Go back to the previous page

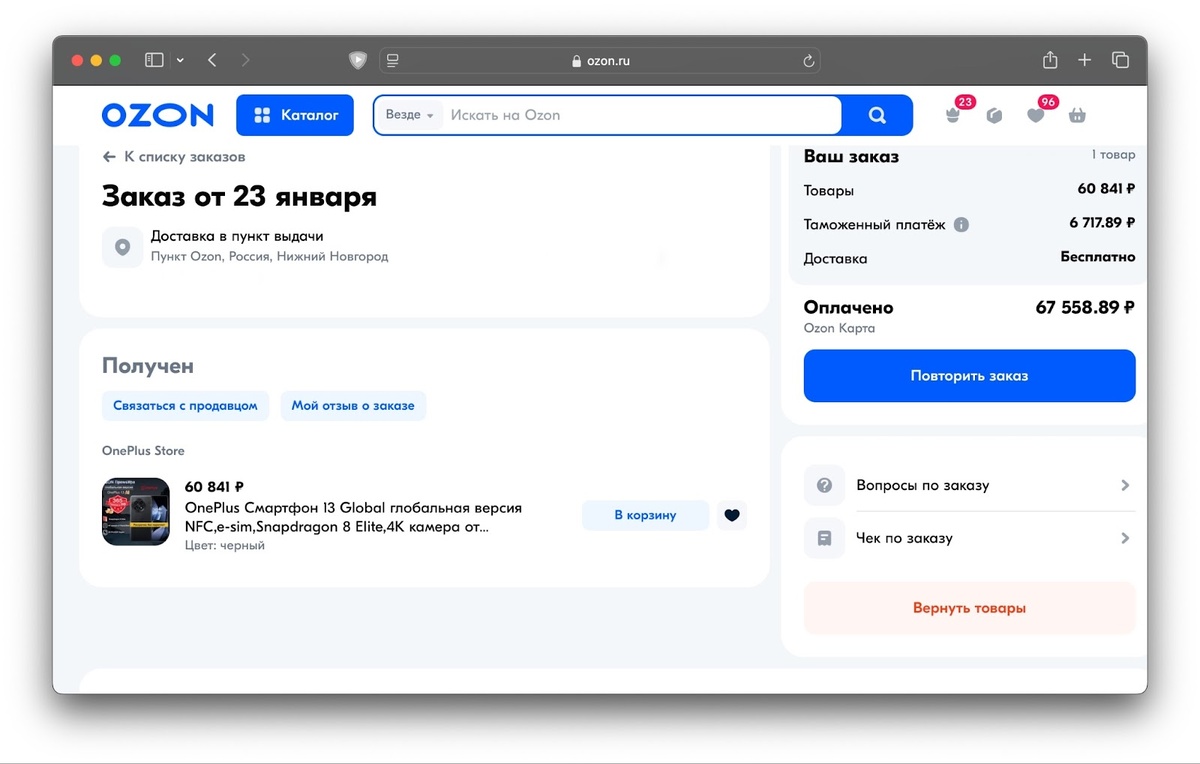click(x=212, y=60)
